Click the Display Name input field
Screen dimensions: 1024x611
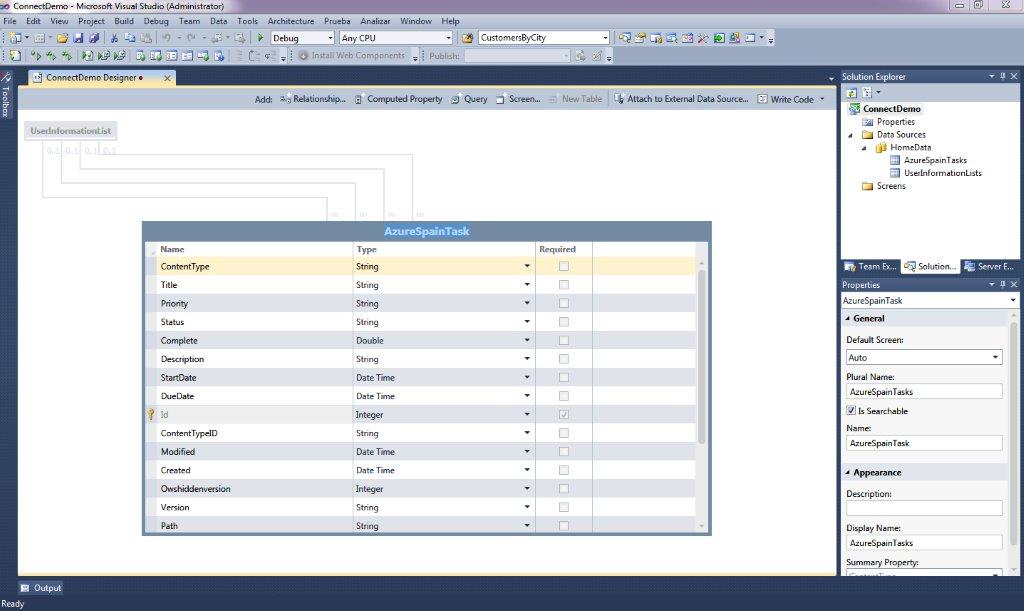point(924,542)
